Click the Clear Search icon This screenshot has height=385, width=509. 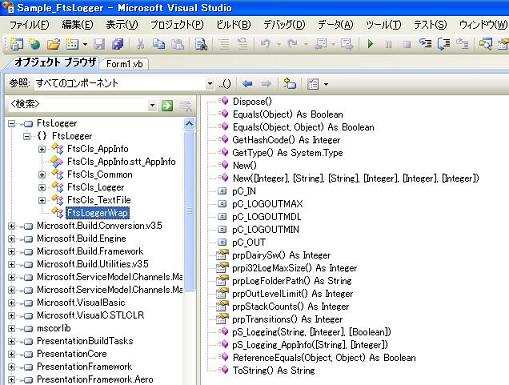click(186, 106)
